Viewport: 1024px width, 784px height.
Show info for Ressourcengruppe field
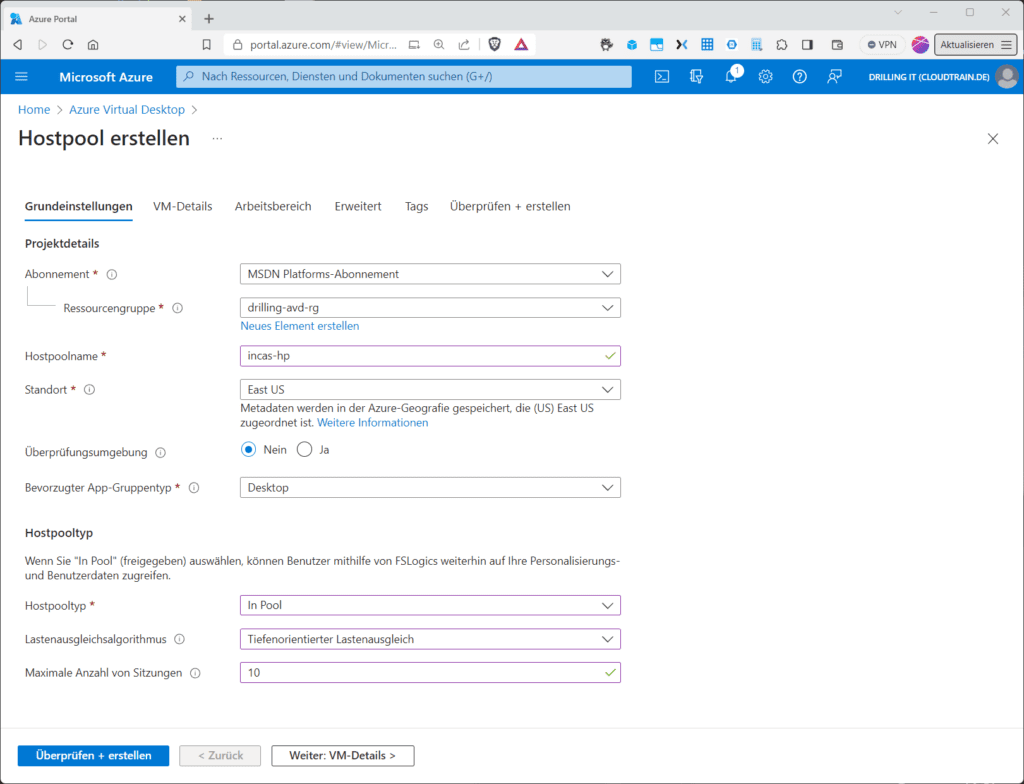tap(178, 308)
